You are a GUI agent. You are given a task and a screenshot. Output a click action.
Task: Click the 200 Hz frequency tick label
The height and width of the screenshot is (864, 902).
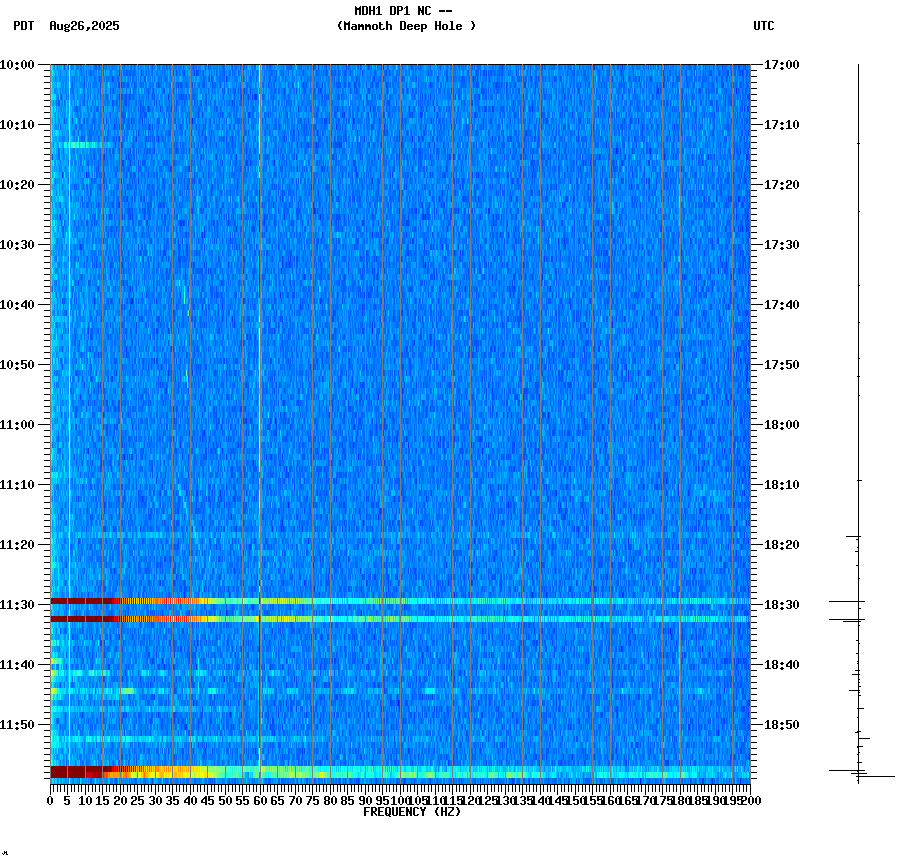tap(751, 800)
